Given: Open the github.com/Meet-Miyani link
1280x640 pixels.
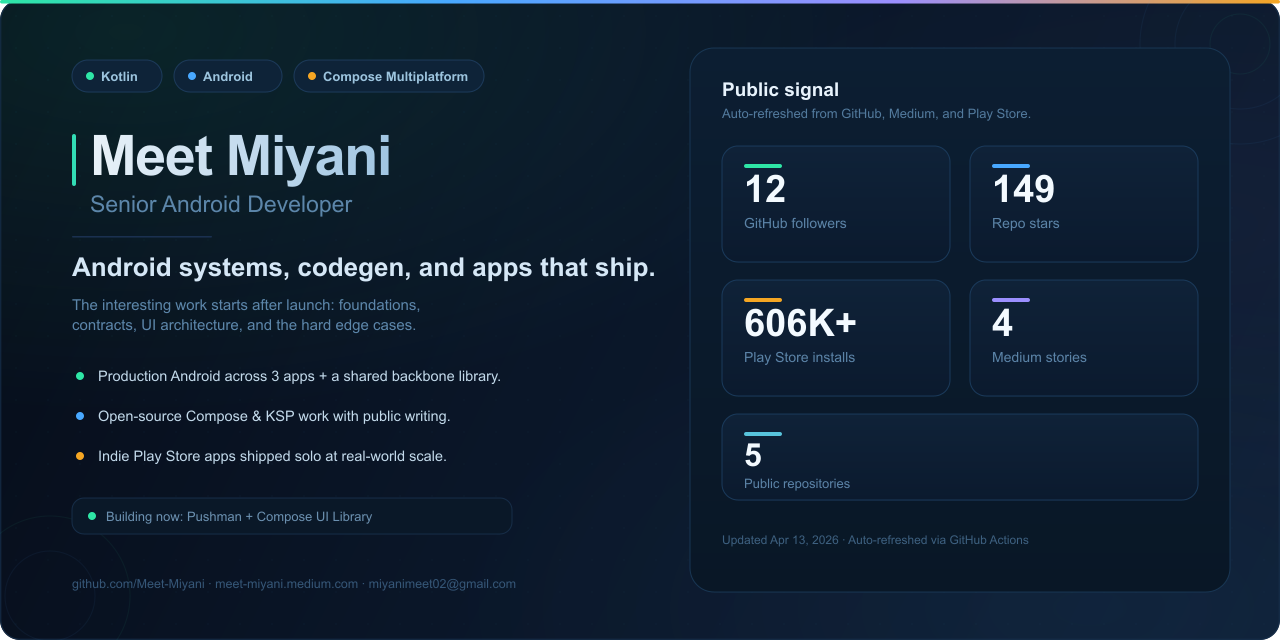Looking at the screenshot, I should pos(138,584).
